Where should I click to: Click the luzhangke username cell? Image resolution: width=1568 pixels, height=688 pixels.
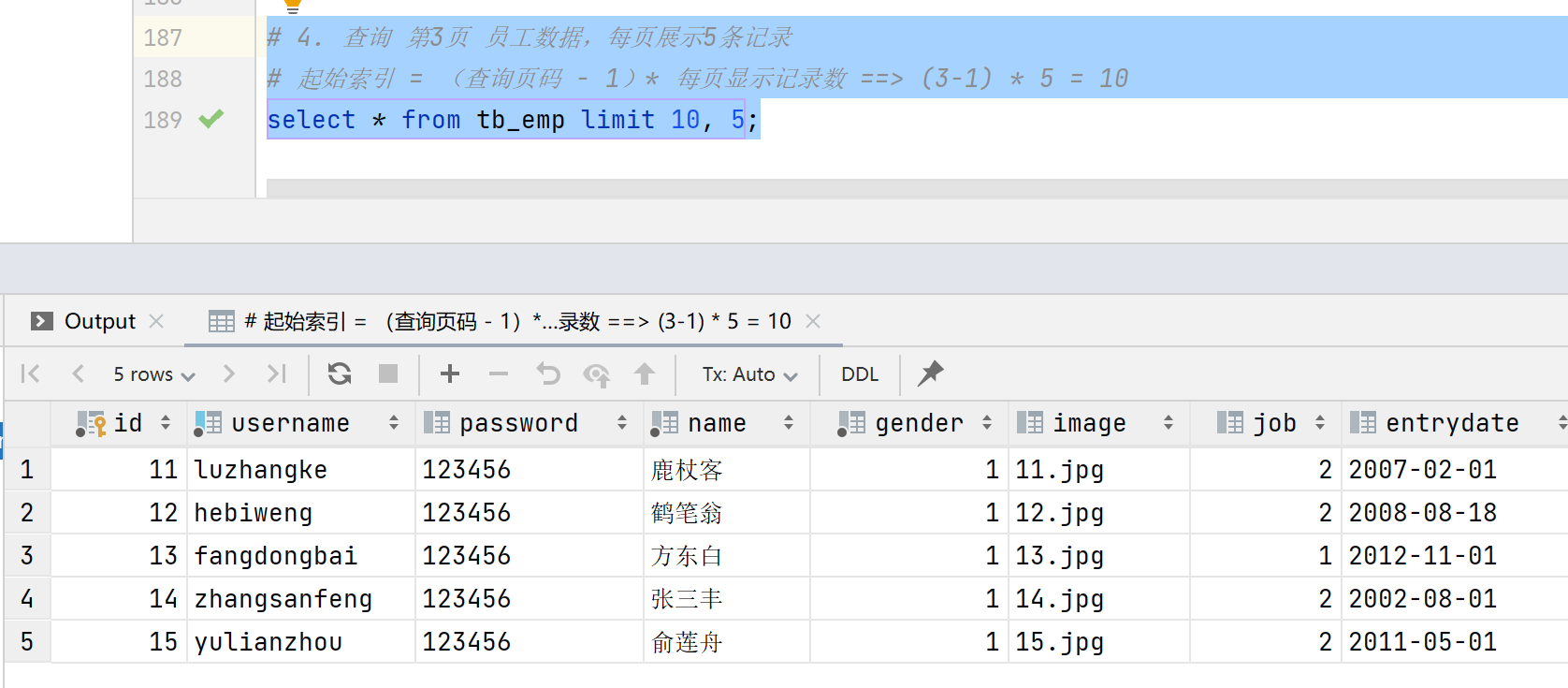pyautogui.click(x=301, y=469)
